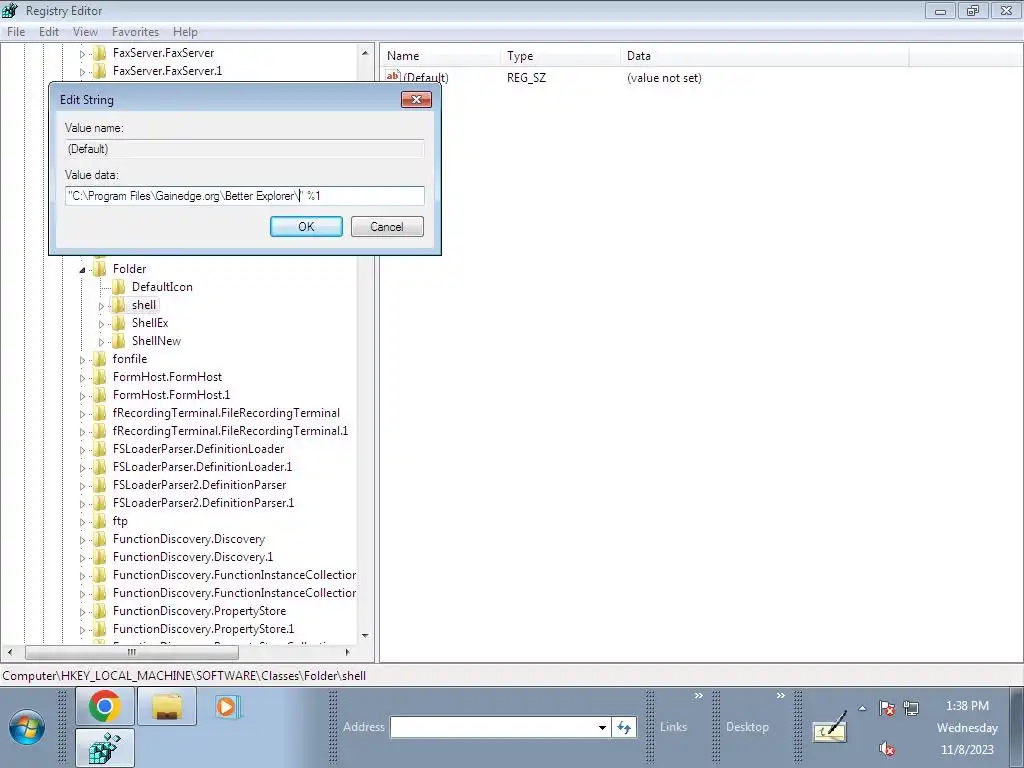This screenshot has width=1024, height=768.
Task: Close the Edit String dialog
Action: [x=416, y=100]
